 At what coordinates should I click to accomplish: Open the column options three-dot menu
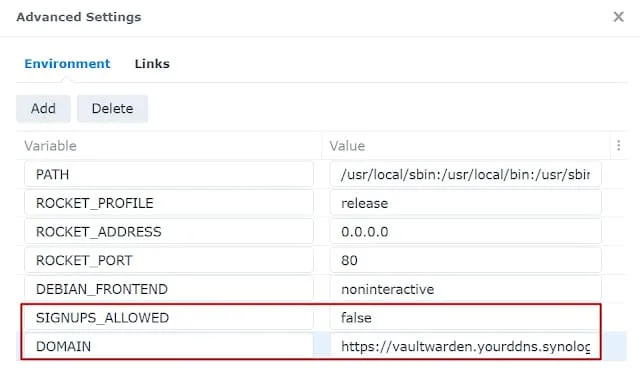pos(618,146)
